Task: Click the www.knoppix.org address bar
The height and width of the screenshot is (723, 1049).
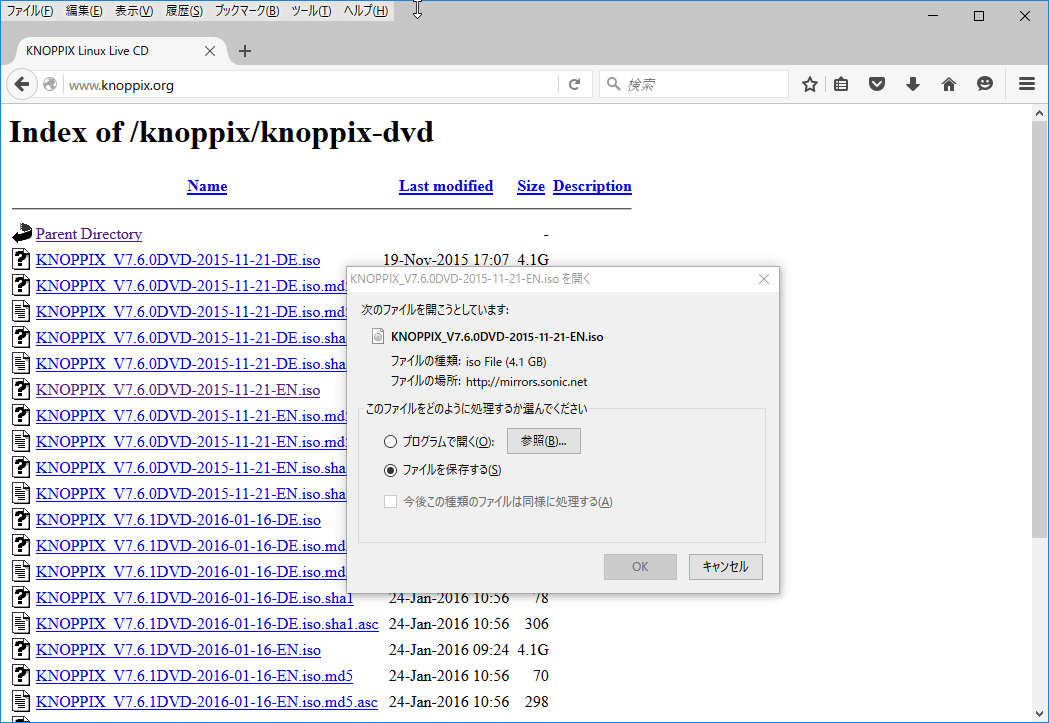Action: [311, 85]
